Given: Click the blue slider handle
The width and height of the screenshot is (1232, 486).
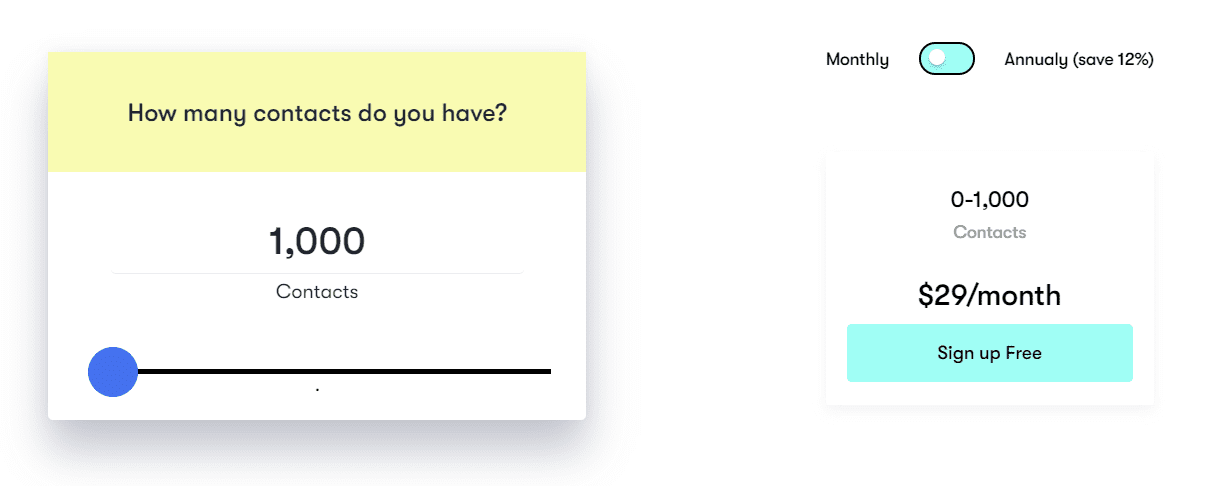Looking at the screenshot, I should (113, 372).
